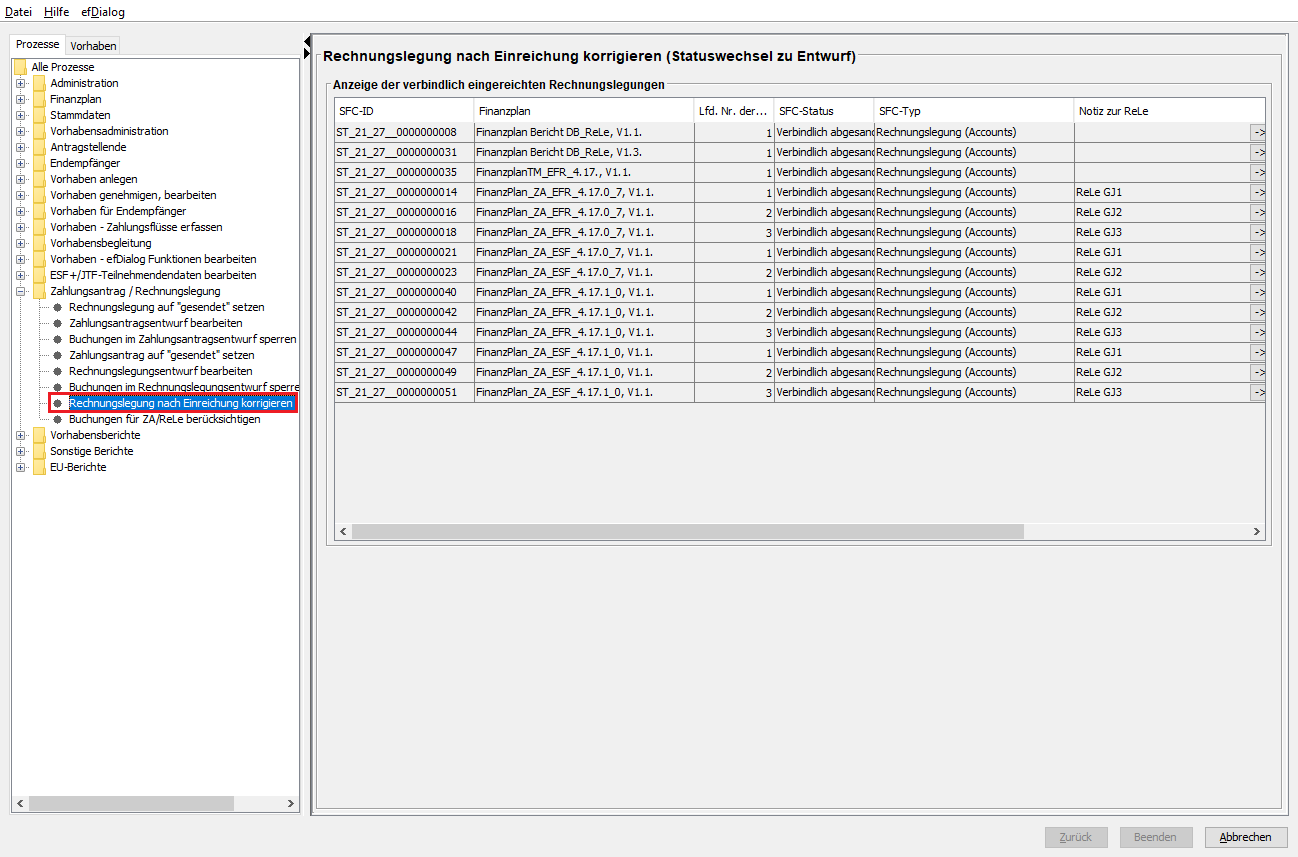
Task: Click gear icon for Rechnungslegungsentwurf bearbeiten
Action: pos(58,371)
